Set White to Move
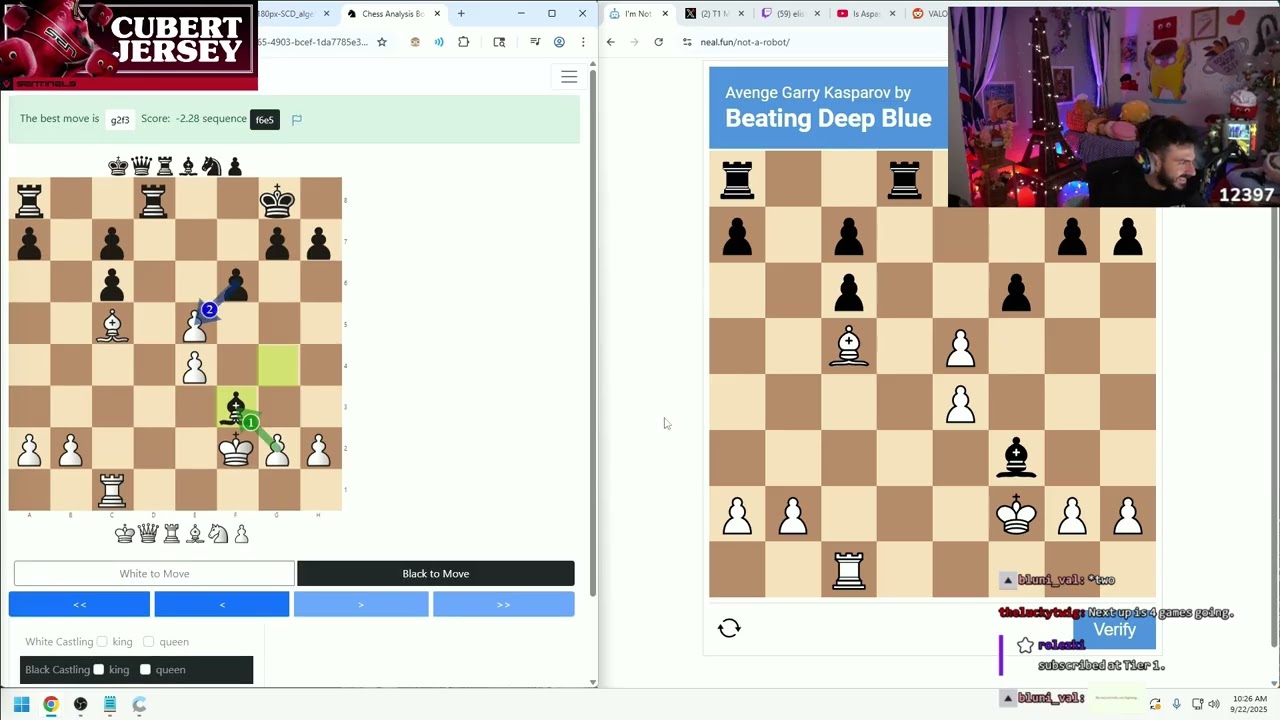 [x=154, y=574]
